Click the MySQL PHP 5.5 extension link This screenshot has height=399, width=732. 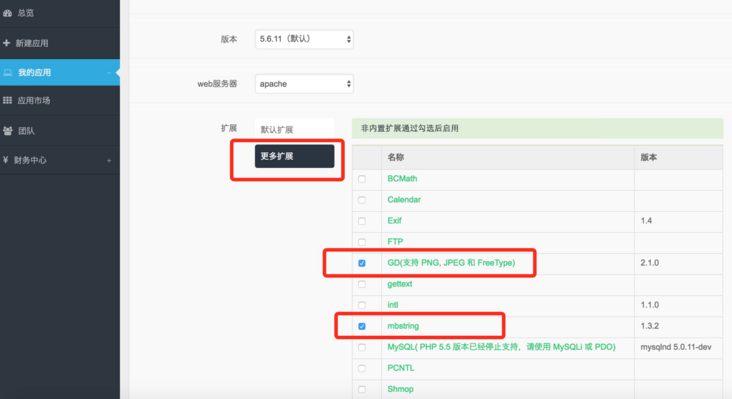[501, 347]
